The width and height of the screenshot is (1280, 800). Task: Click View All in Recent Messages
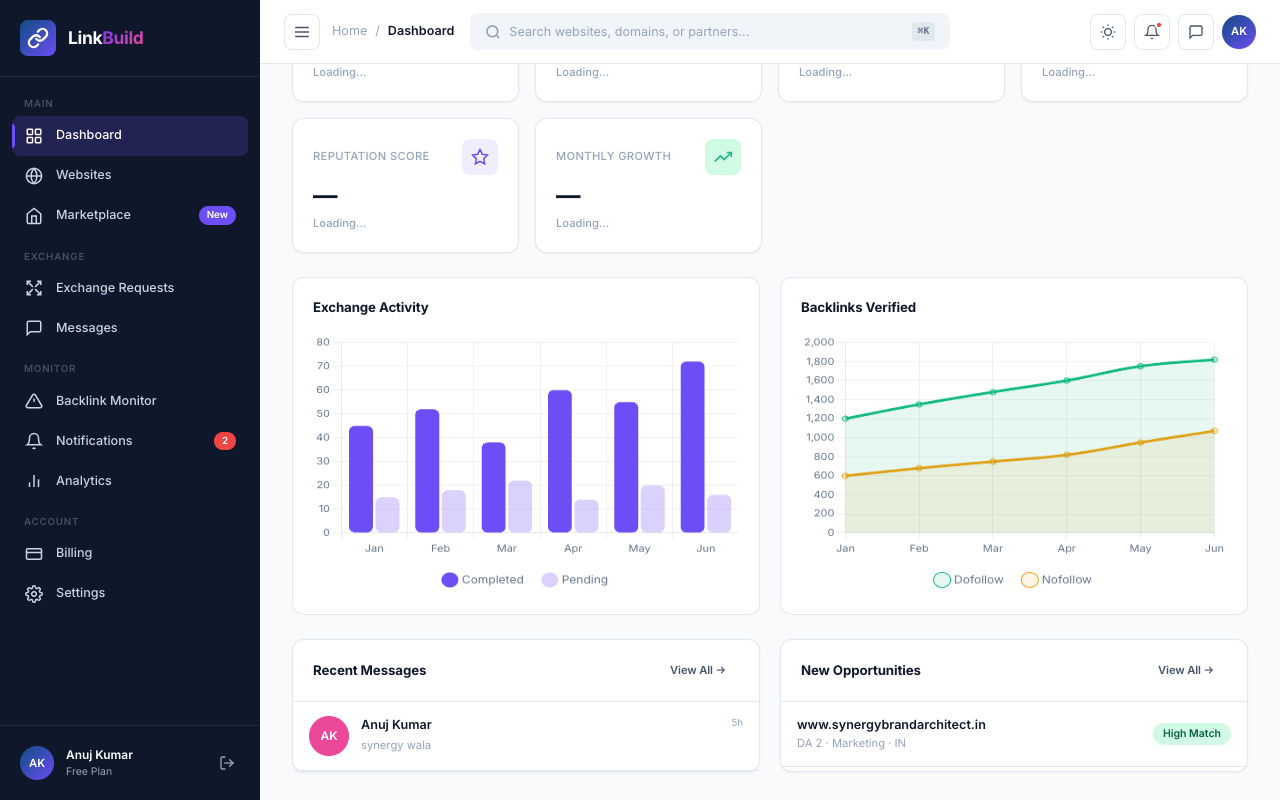point(698,670)
